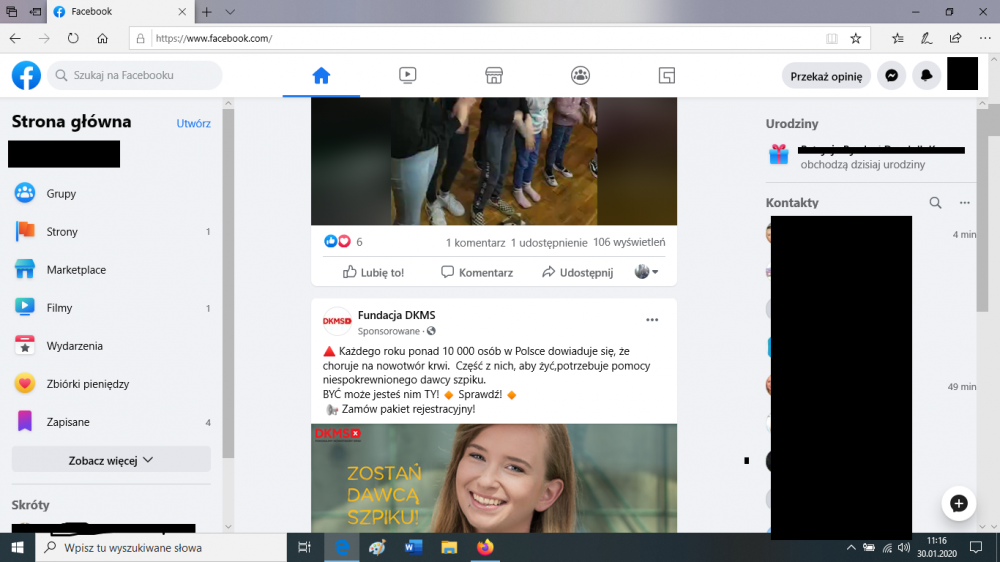Open the profile selector dropdown beside Udostępnij
Screen dimensions: 1000x562
pyautogui.click(x=647, y=272)
